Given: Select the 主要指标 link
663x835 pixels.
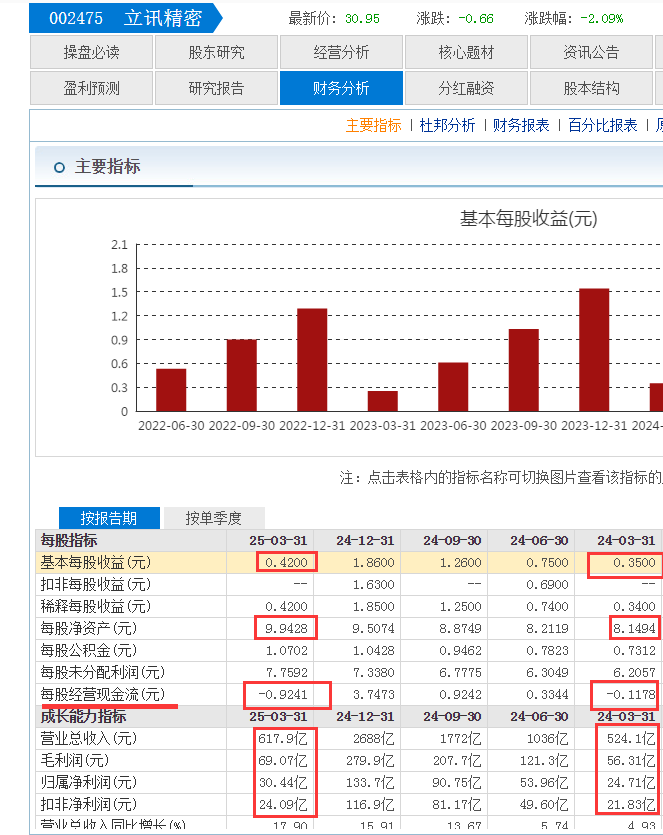Looking at the screenshot, I should (373, 126).
